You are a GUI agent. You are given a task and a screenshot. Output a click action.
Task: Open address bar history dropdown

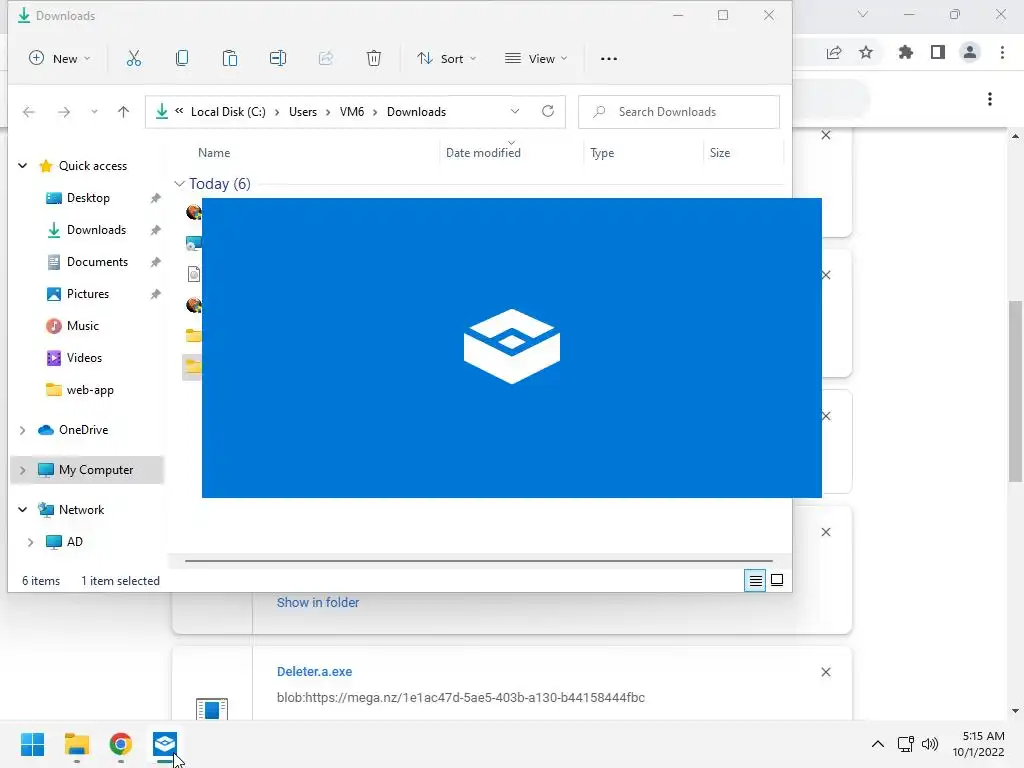pos(515,111)
